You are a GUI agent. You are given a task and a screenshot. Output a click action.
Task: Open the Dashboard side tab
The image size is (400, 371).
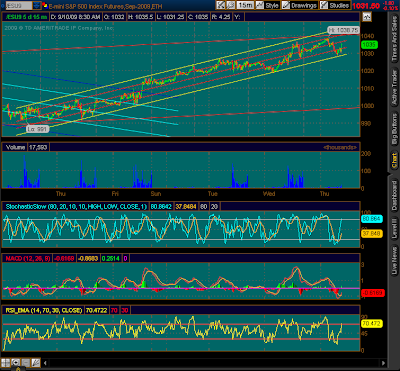[395, 195]
